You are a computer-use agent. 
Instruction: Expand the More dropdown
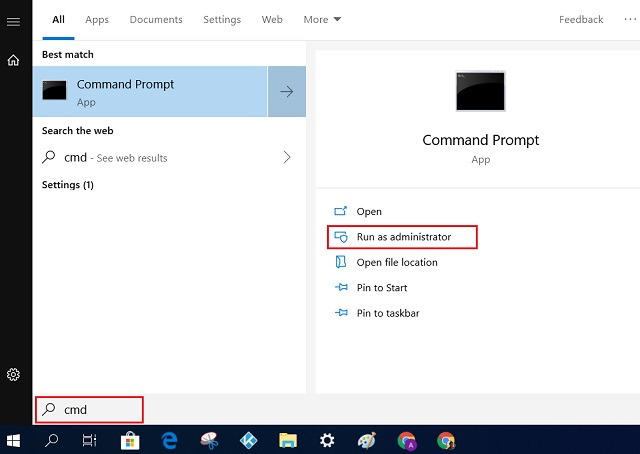pos(322,20)
